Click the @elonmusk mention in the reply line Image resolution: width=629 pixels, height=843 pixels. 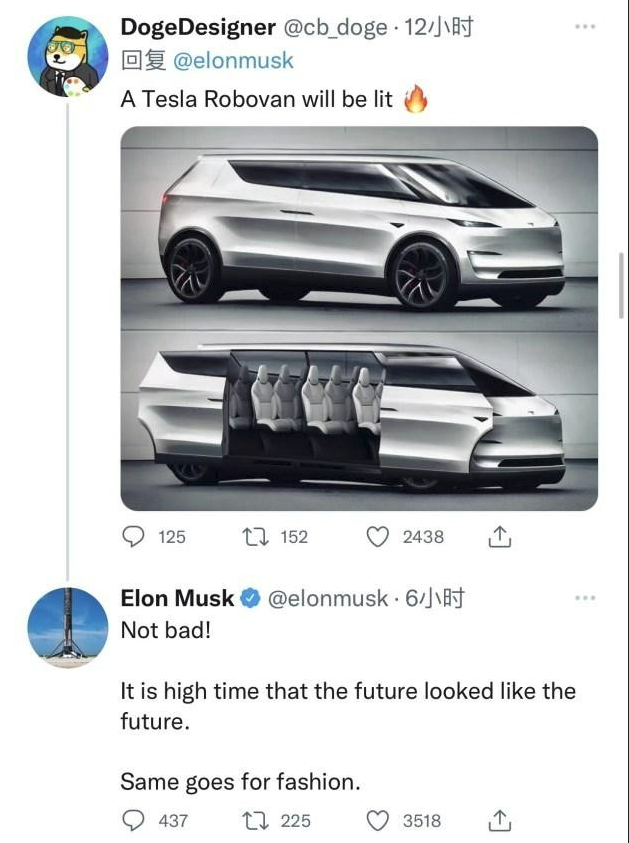pyautogui.click(x=234, y=61)
